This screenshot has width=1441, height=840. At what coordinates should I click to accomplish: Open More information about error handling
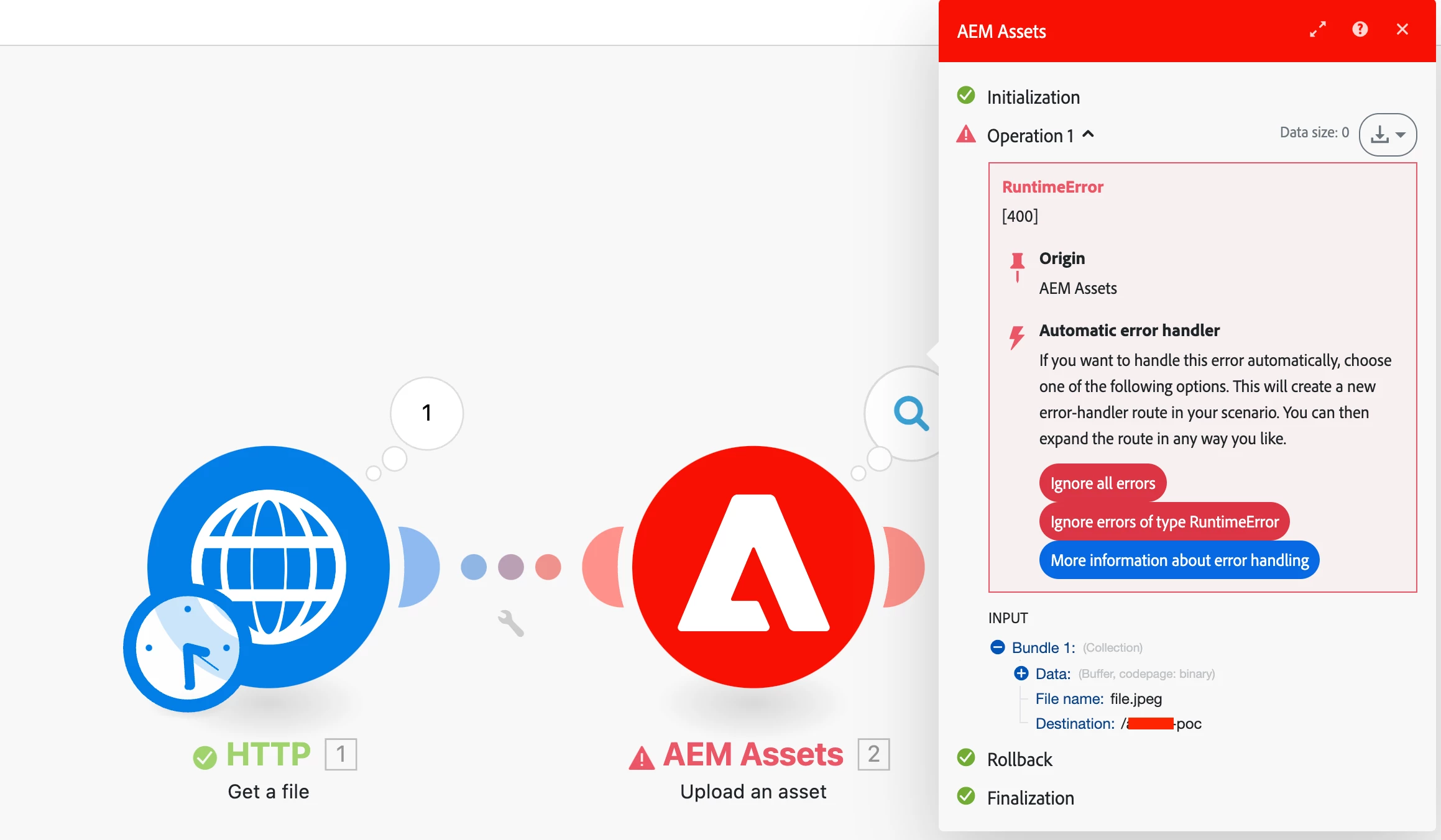click(x=1179, y=560)
